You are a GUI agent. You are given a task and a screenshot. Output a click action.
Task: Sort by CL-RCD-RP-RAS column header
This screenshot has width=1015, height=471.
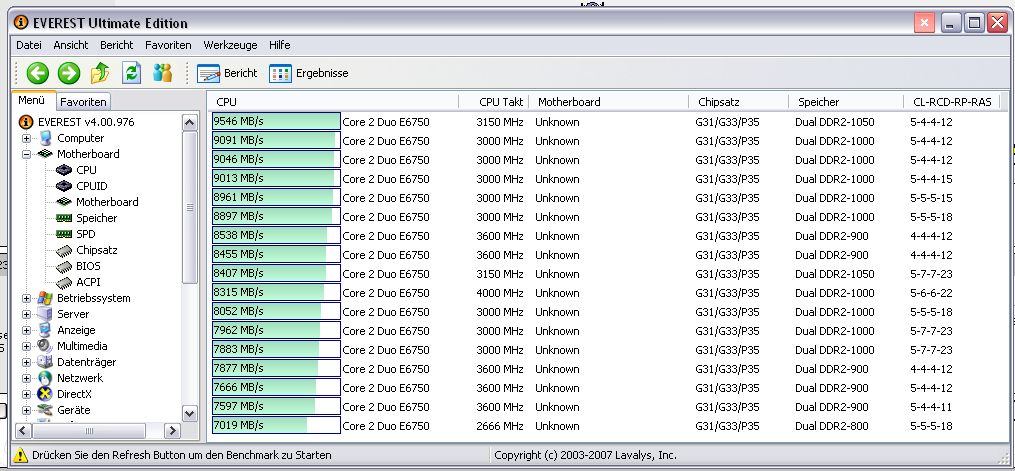tap(952, 102)
